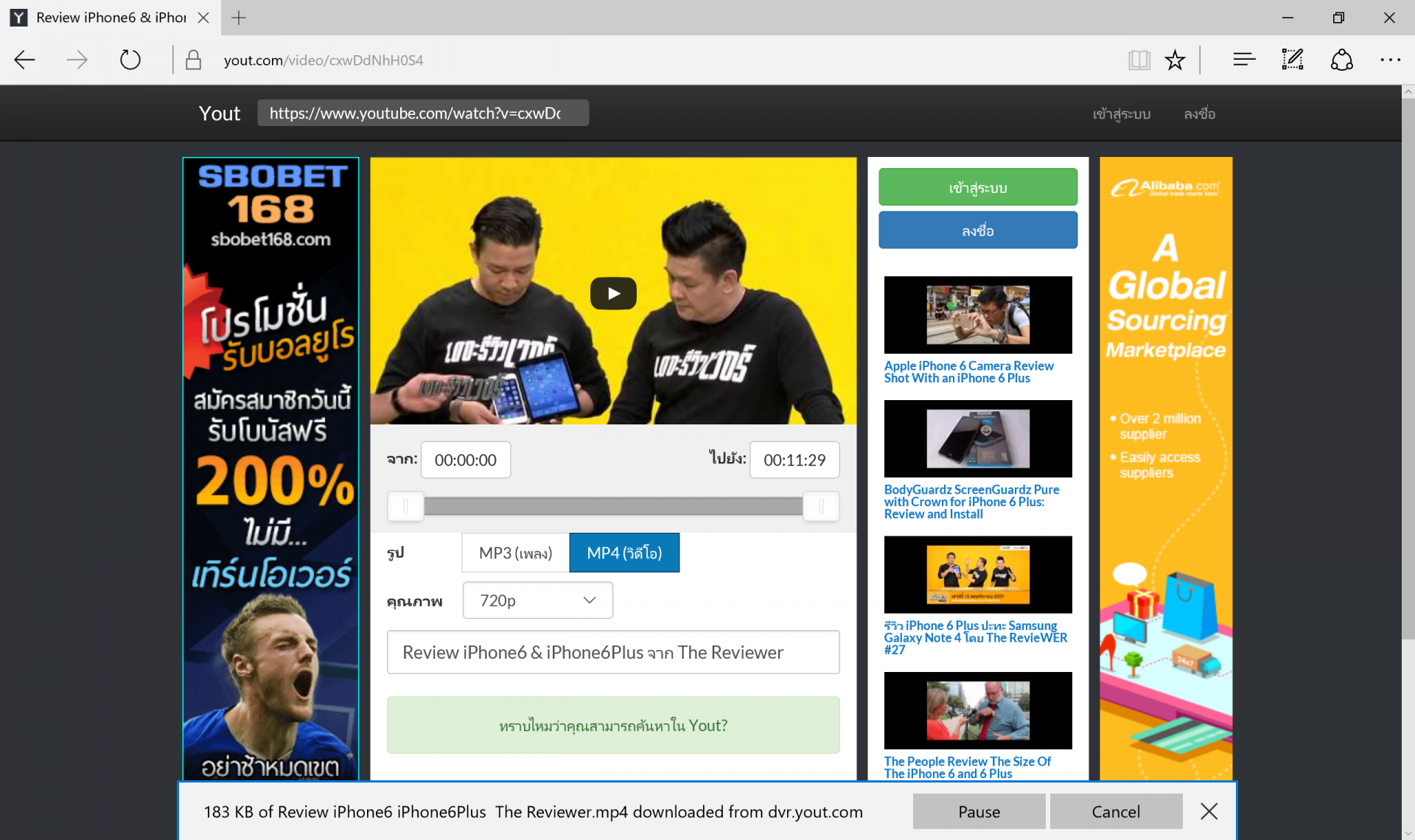1415x840 pixels.
Task: Click the top-bar เข้าสู่ระบบ link
Action: click(x=1122, y=113)
